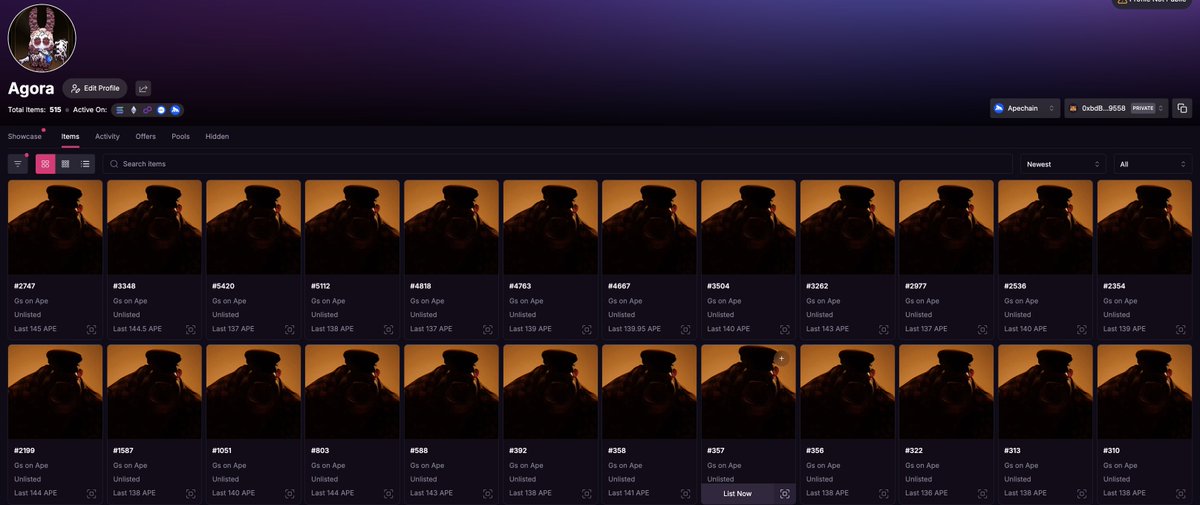Open the thumbnail of item #322
Screen dimensions: 1200x505
[x=946, y=392]
